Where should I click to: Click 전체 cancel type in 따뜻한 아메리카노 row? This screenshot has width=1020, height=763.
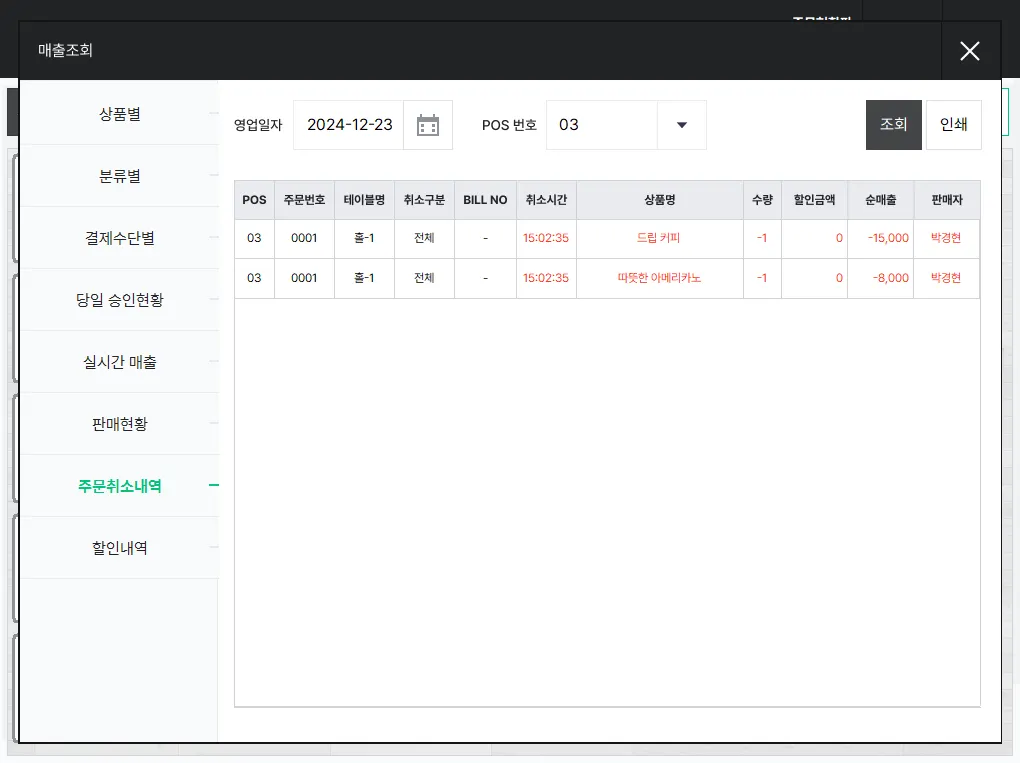pos(424,278)
